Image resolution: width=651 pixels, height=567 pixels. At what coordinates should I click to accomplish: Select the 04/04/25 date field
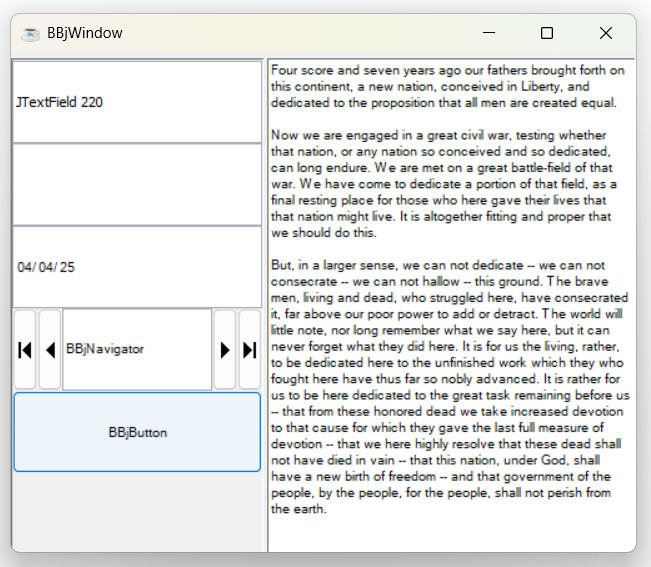[136, 267]
